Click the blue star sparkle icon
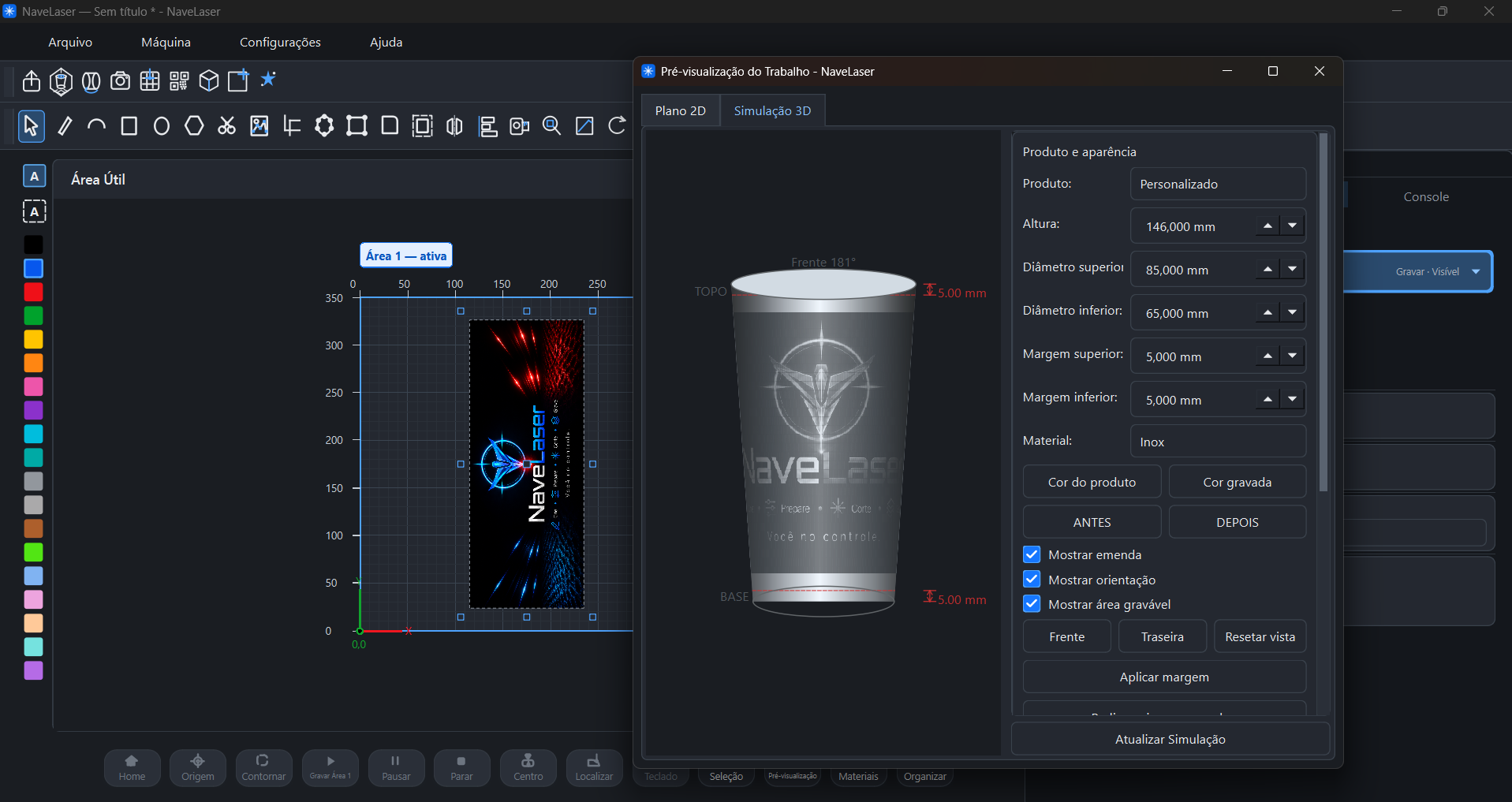 coord(268,80)
